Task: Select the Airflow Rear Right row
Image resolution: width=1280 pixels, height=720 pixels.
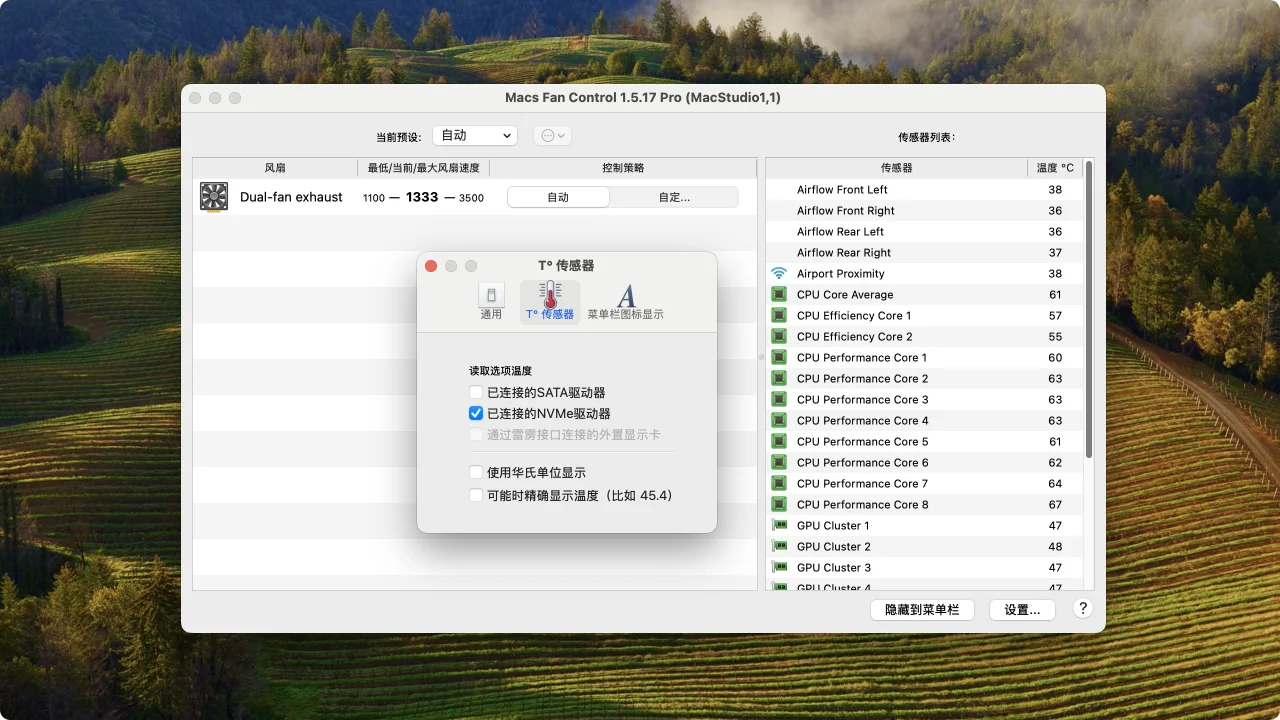Action: (924, 253)
